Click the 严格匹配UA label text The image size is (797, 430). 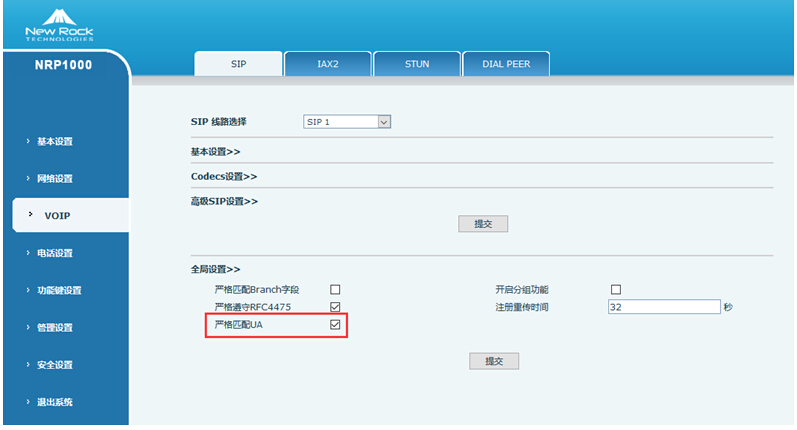pyautogui.click(x=238, y=324)
